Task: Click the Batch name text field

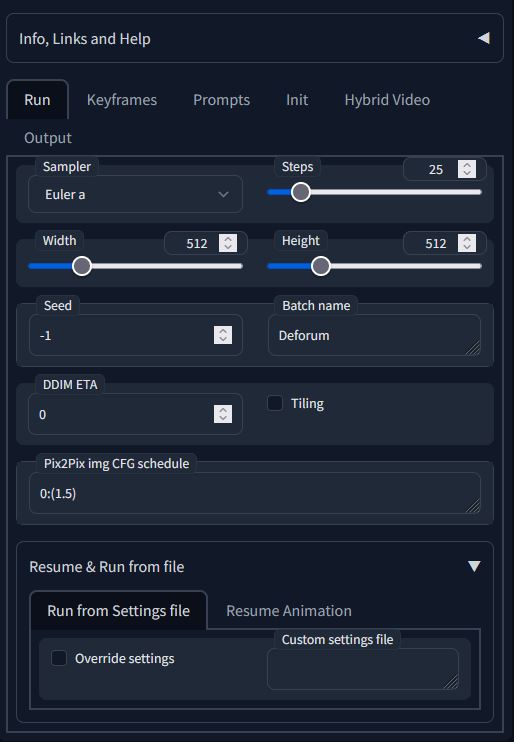Action: [x=374, y=335]
